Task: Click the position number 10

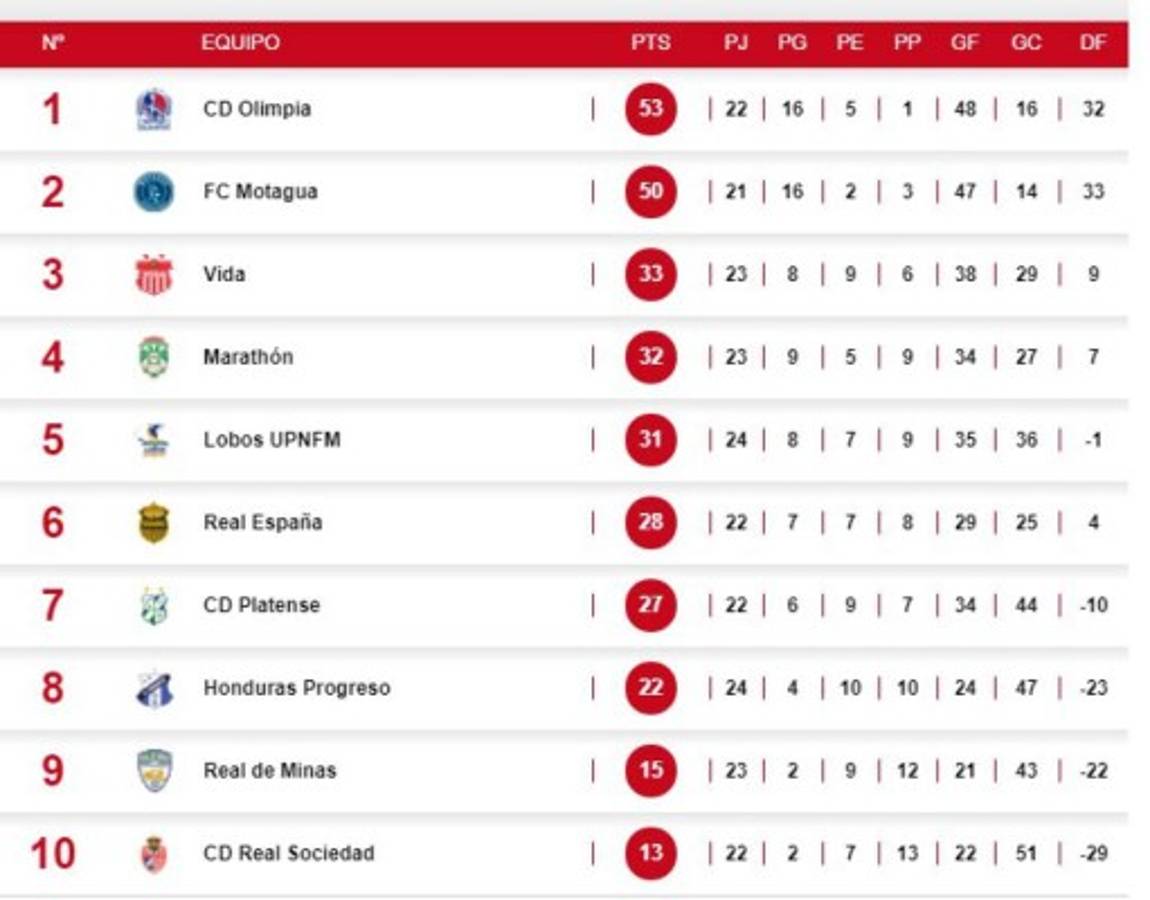Action: pos(52,854)
